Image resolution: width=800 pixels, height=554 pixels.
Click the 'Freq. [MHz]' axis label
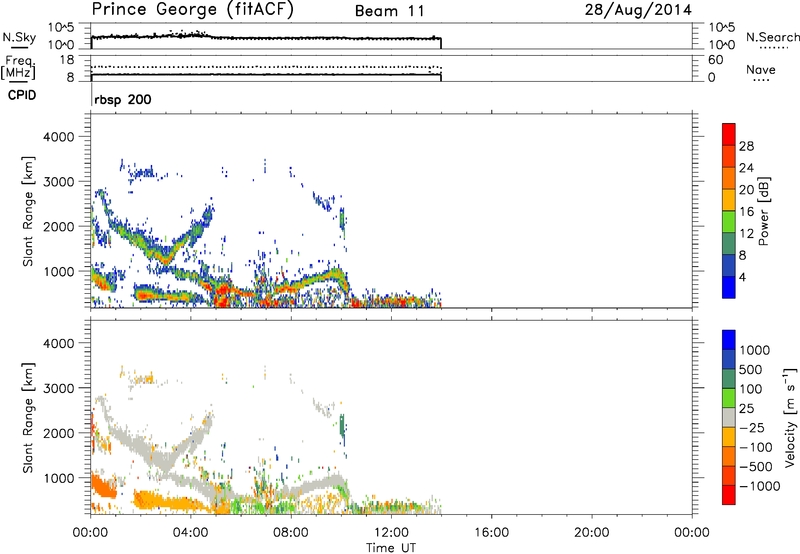pyautogui.click(x=18, y=68)
